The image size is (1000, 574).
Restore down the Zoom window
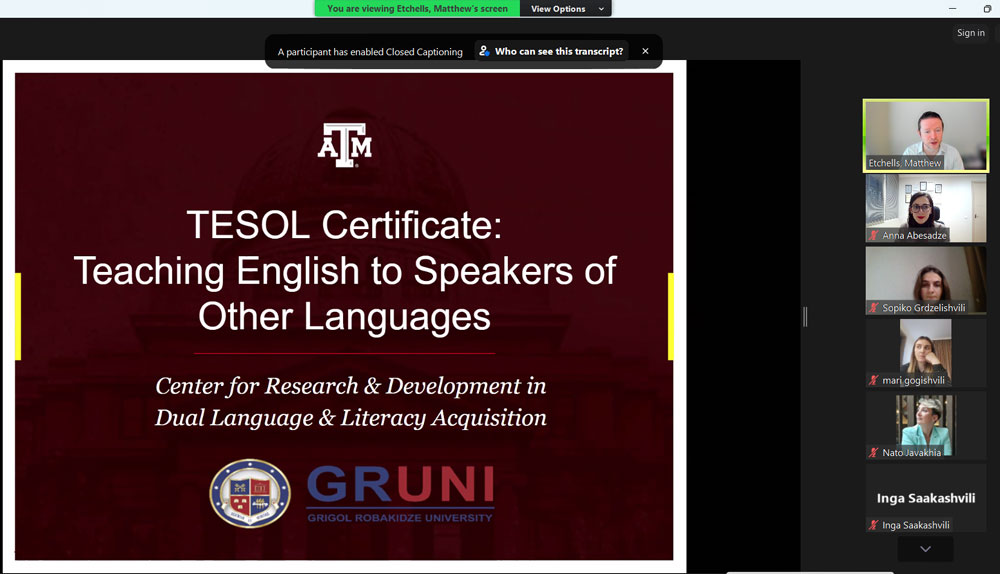point(986,9)
